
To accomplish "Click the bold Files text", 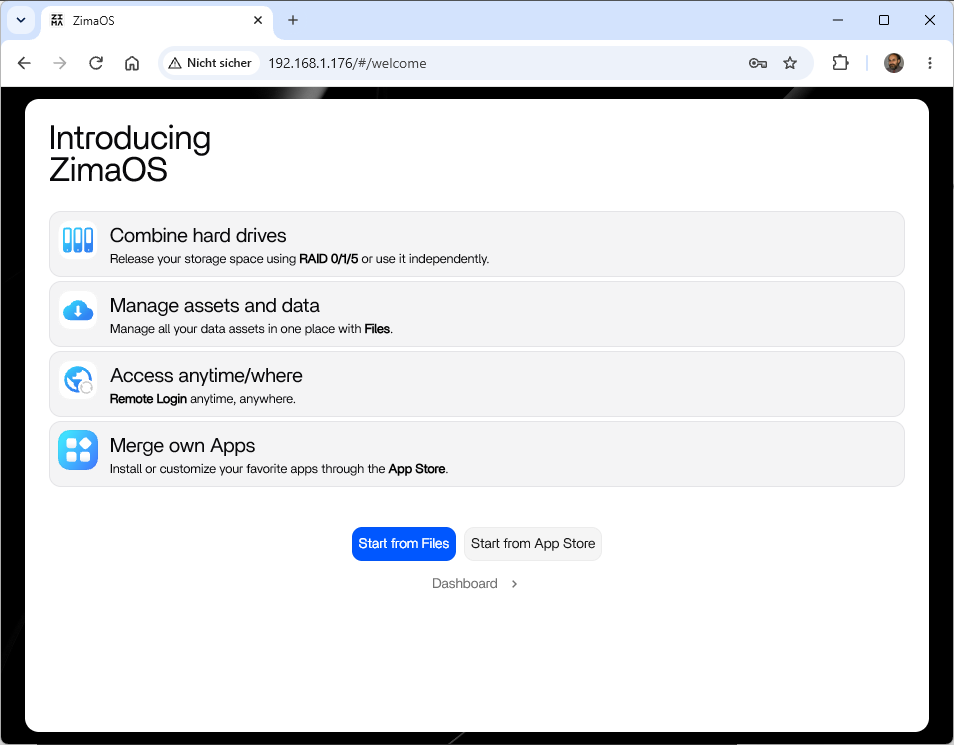I will click(x=377, y=329).
